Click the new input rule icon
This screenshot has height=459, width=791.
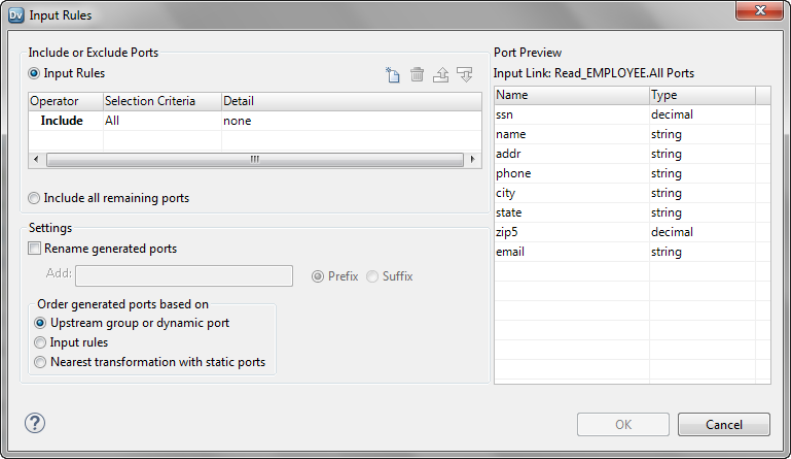point(394,75)
